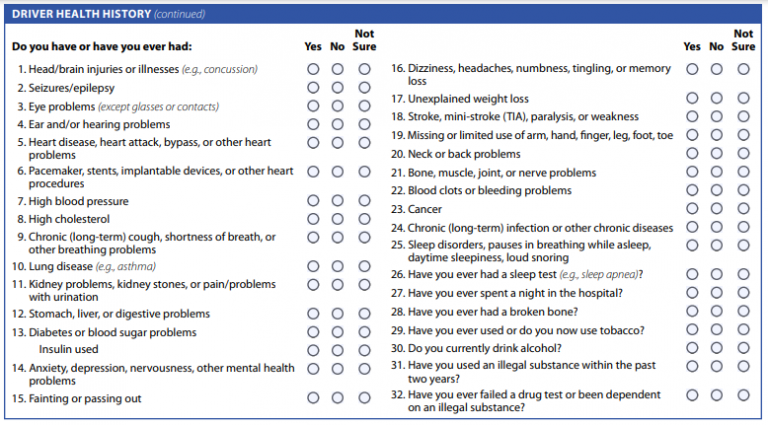
Task: Select Yes for spent a night in hospital
Action: [692, 293]
